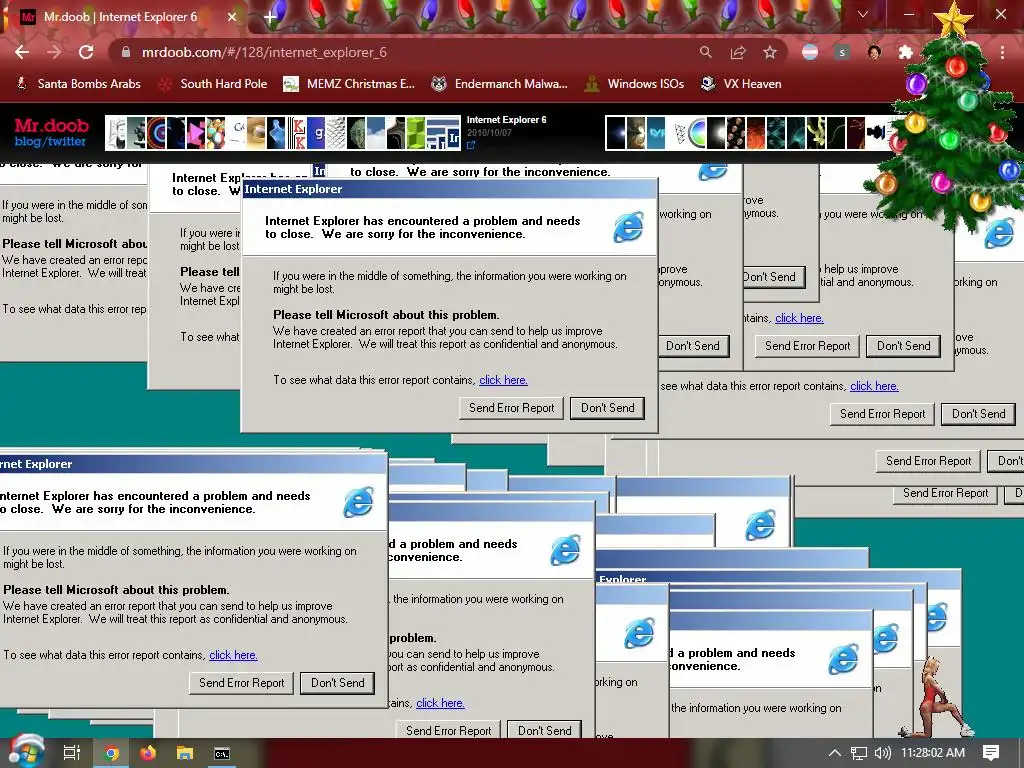Open File Explorer from the taskbar
Viewport: 1024px width, 768px height.
pyautogui.click(x=185, y=753)
